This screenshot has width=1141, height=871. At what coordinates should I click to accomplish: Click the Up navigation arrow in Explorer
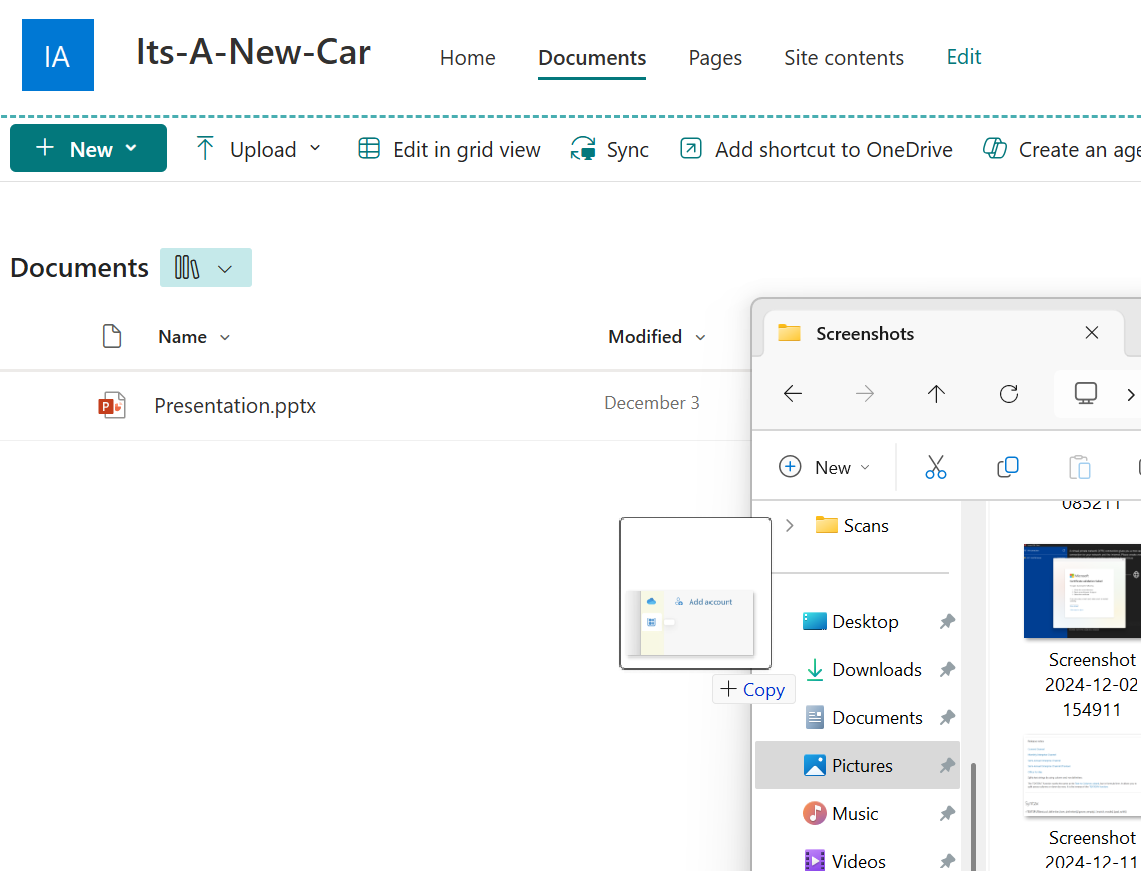(x=937, y=394)
